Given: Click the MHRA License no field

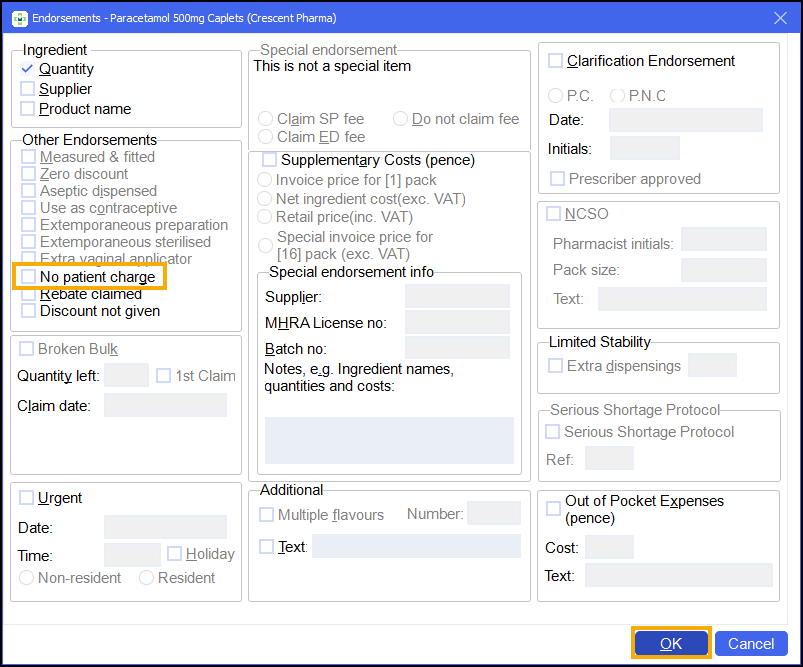Looking at the screenshot, I should [457, 322].
